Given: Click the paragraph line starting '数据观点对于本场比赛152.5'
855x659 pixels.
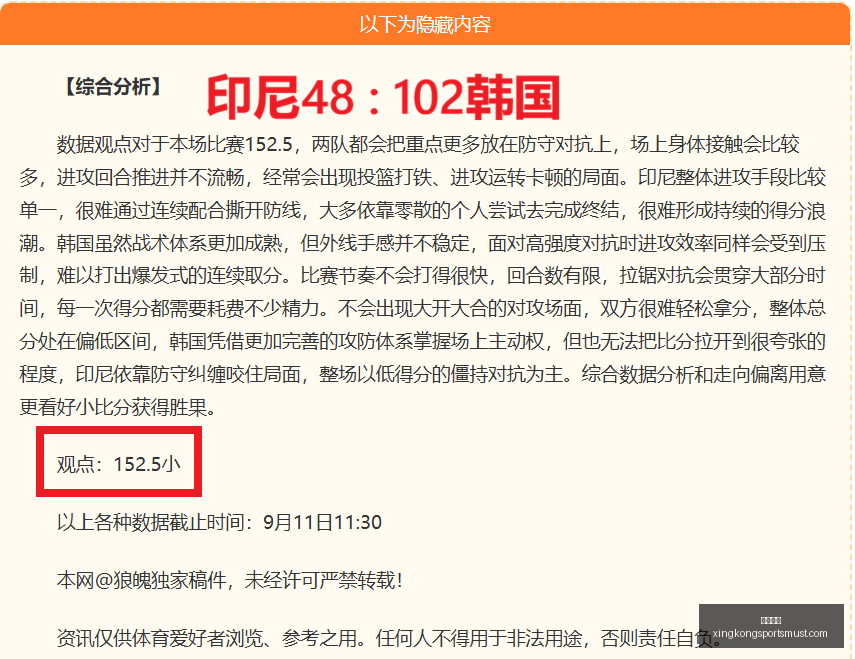Looking at the screenshot, I should coord(428,144).
